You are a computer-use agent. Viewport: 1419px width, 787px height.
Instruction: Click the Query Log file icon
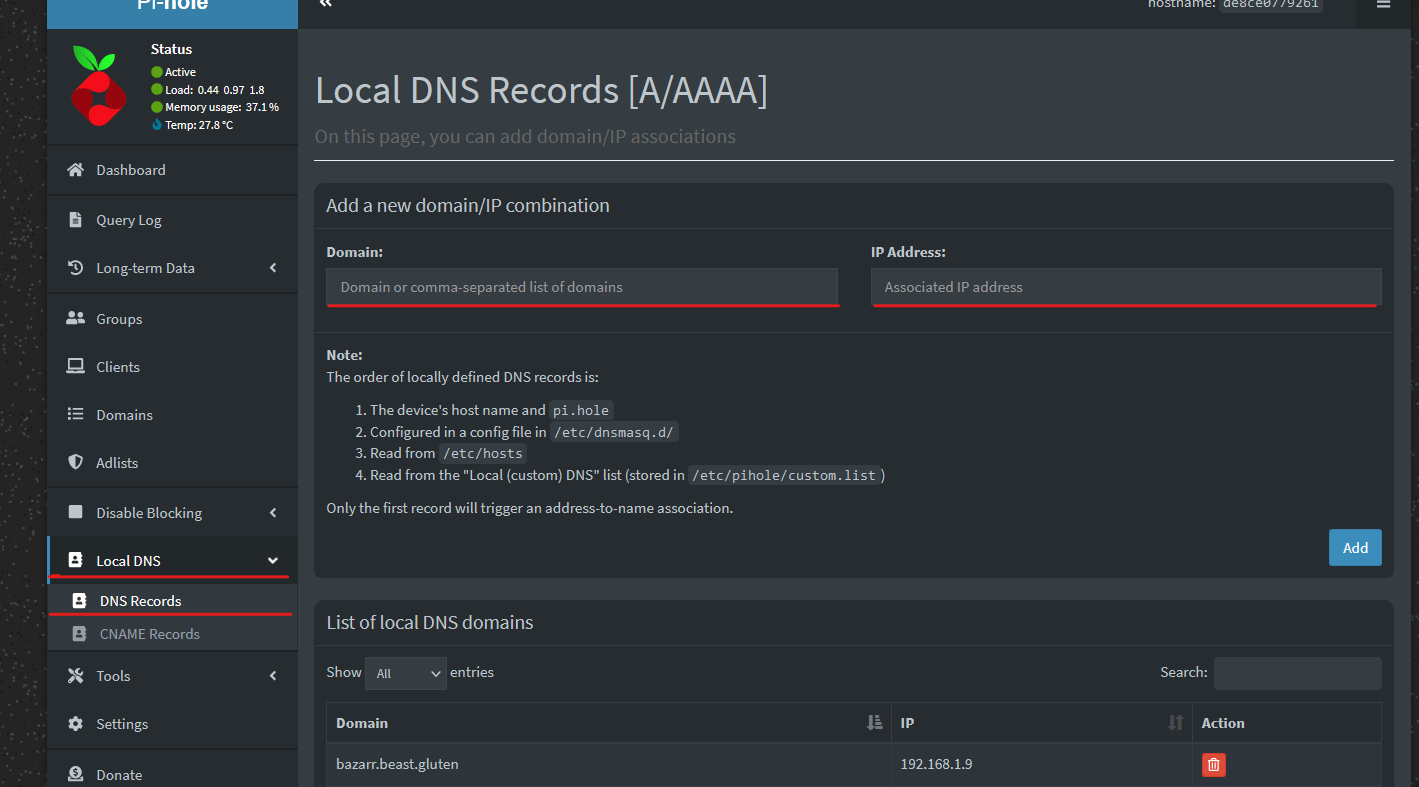pyautogui.click(x=75, y=219)
